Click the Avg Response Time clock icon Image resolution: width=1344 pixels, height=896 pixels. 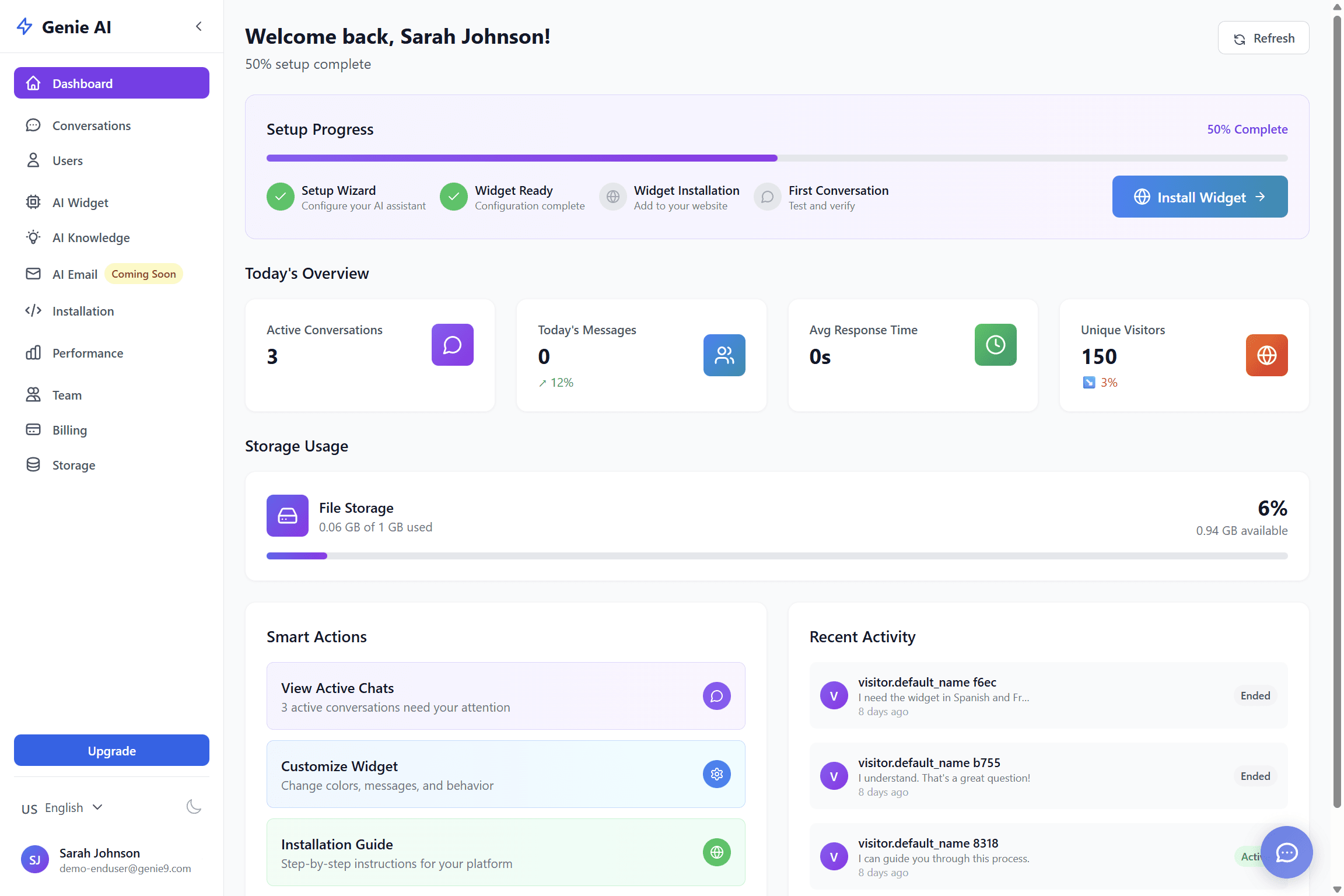(995, 345)
